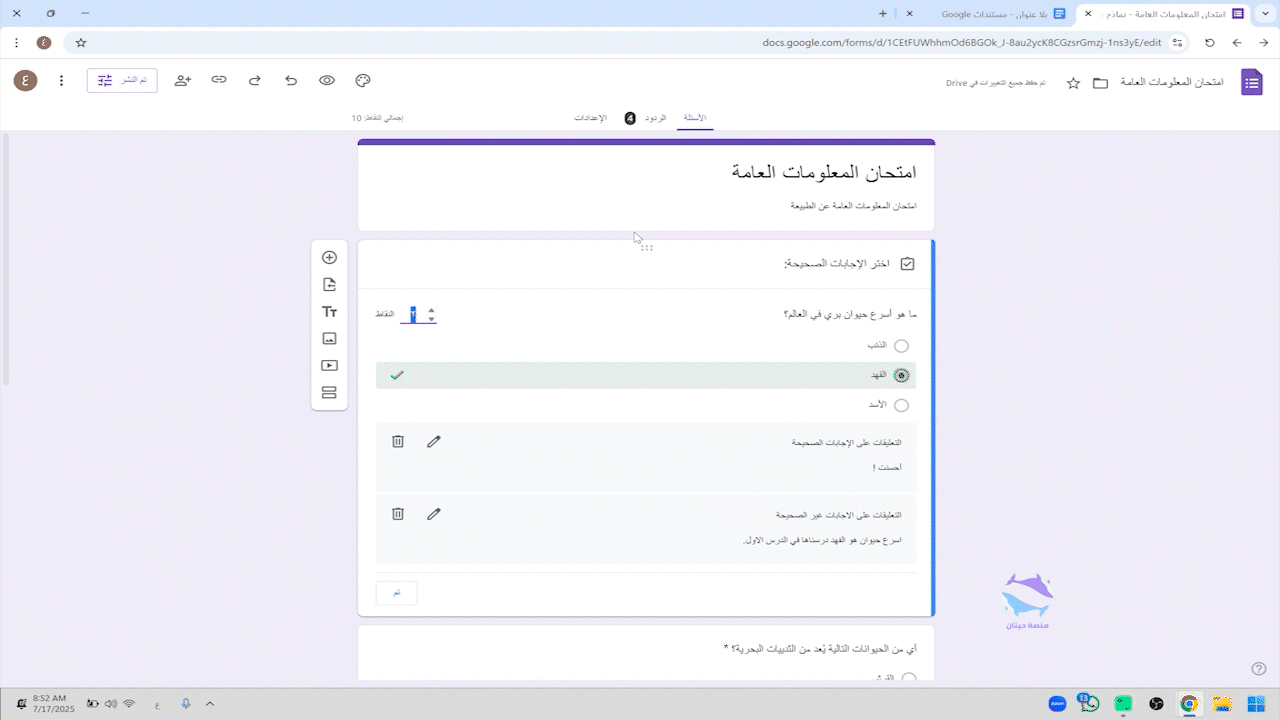
Task: Add a title and description block
Action: [329, 312]
